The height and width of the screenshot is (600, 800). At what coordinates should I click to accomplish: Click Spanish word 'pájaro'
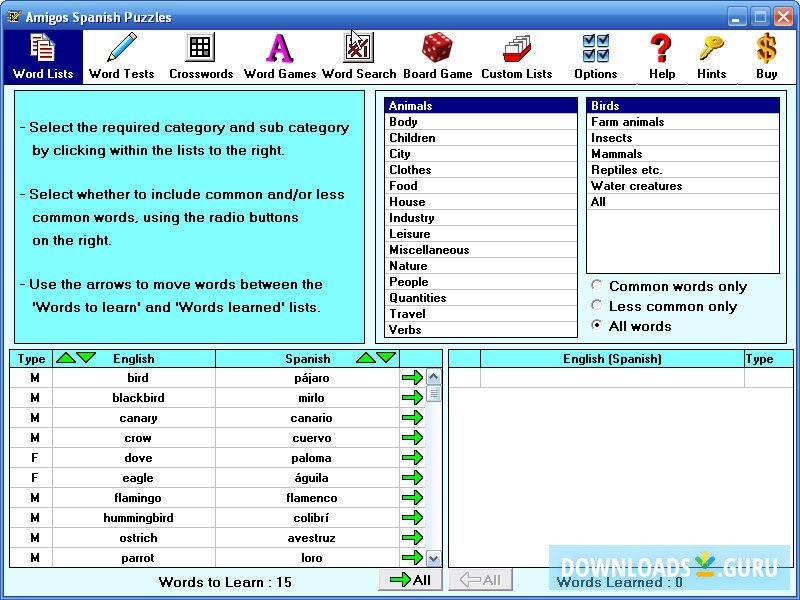(x=311, y=378)
